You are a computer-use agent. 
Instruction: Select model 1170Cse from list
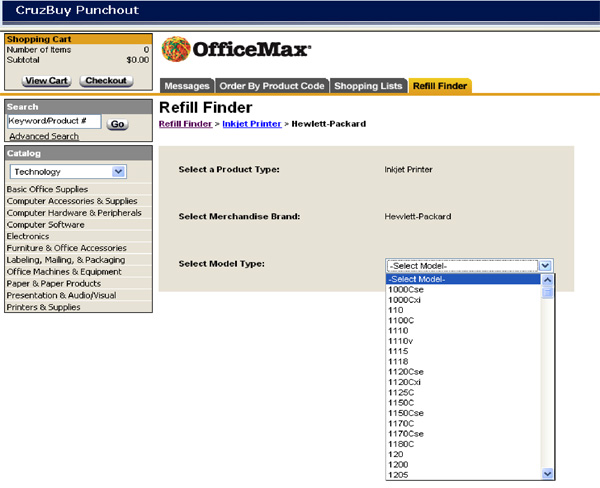click(463, 434)
